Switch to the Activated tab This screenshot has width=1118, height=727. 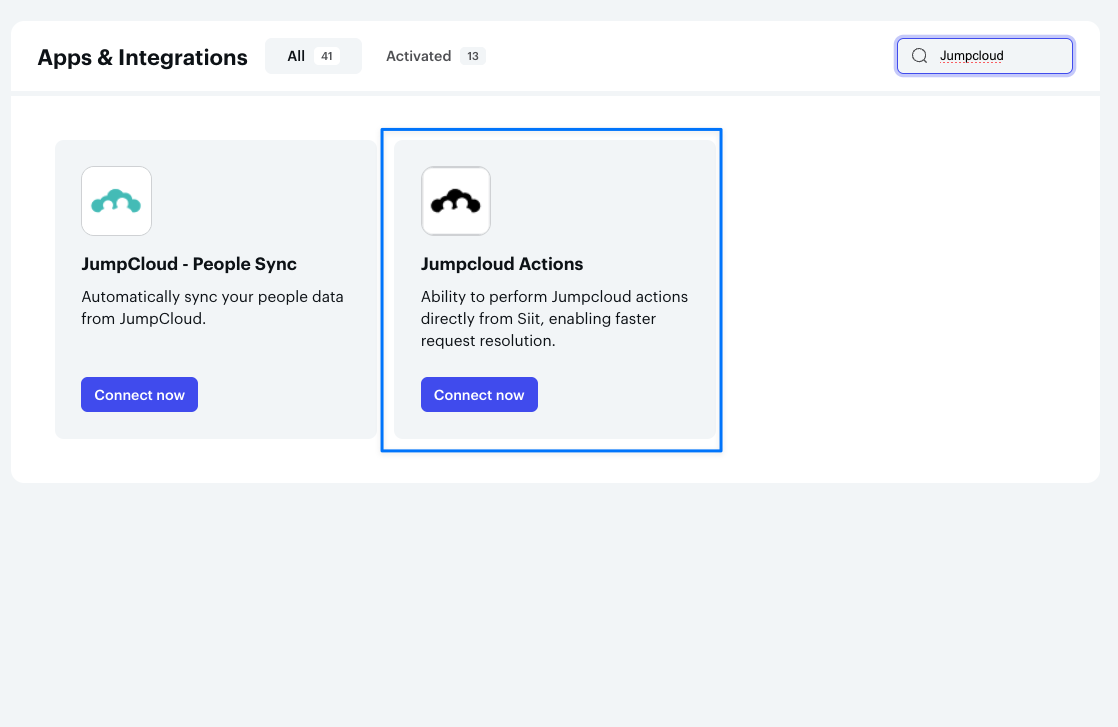pos(436,56)
